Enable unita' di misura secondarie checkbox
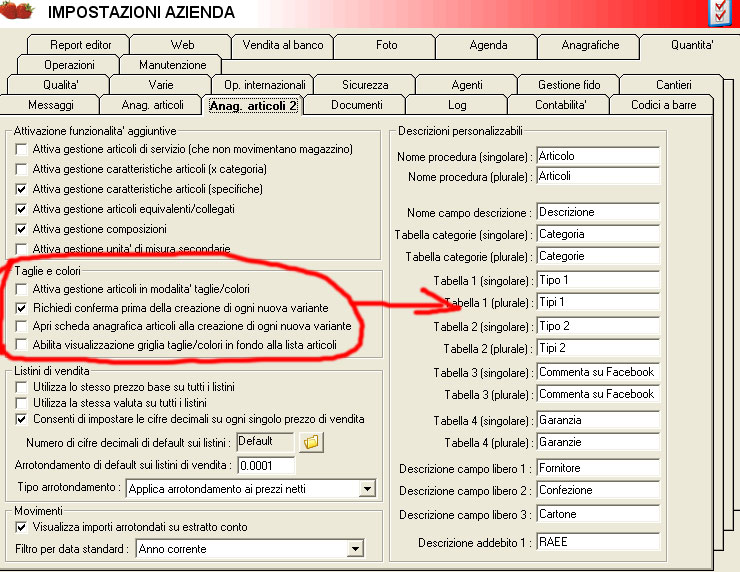 coord(21,248)
